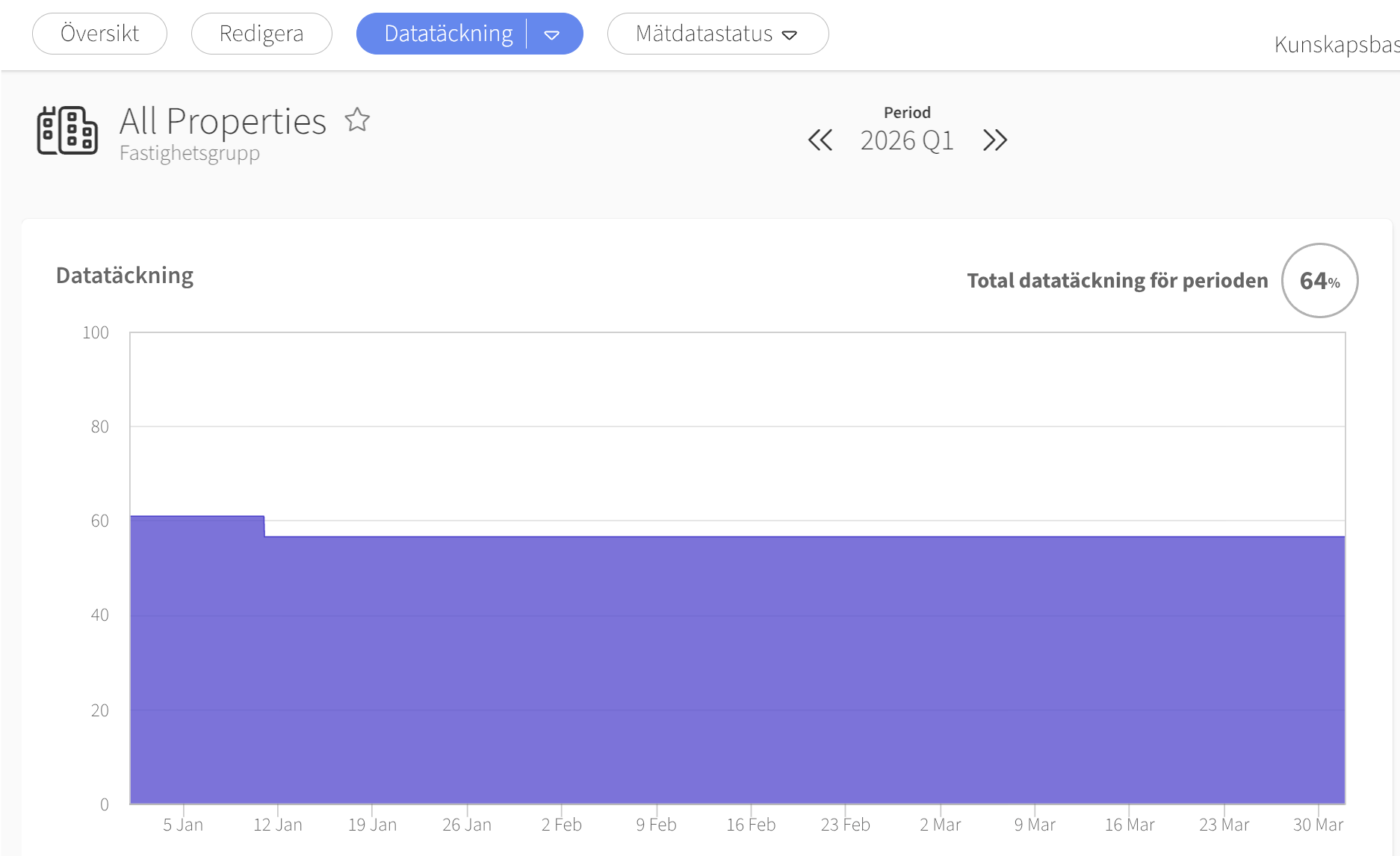1400x856 pixels.
Task: Select the Datatäckning tab
Action: tap(448, 34)
